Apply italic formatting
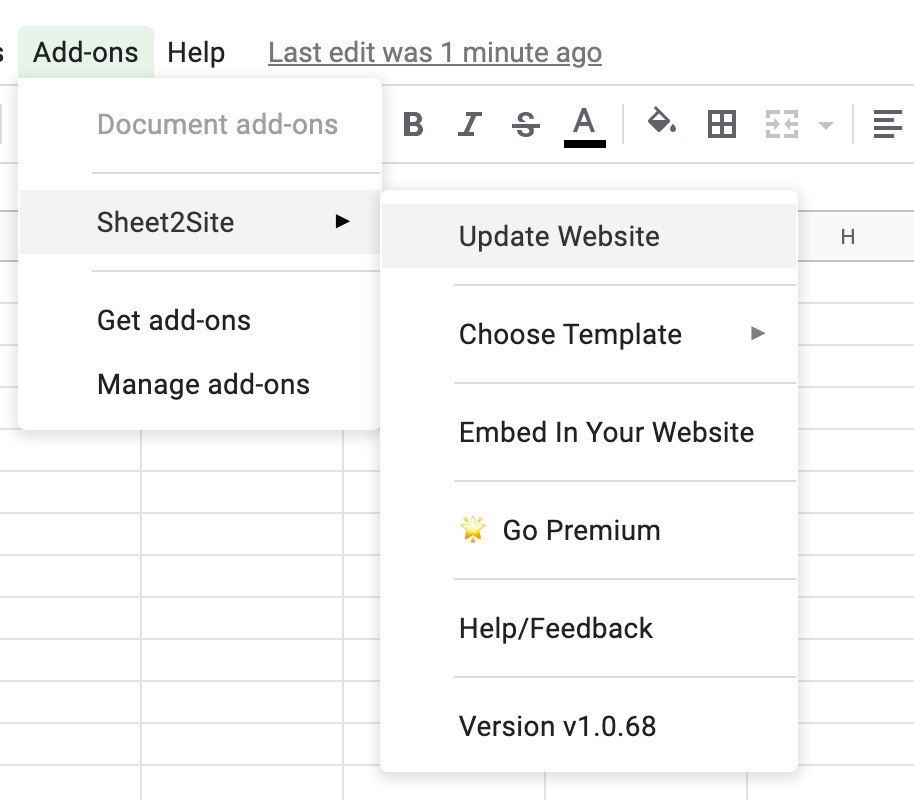 (x=469, y=125)
